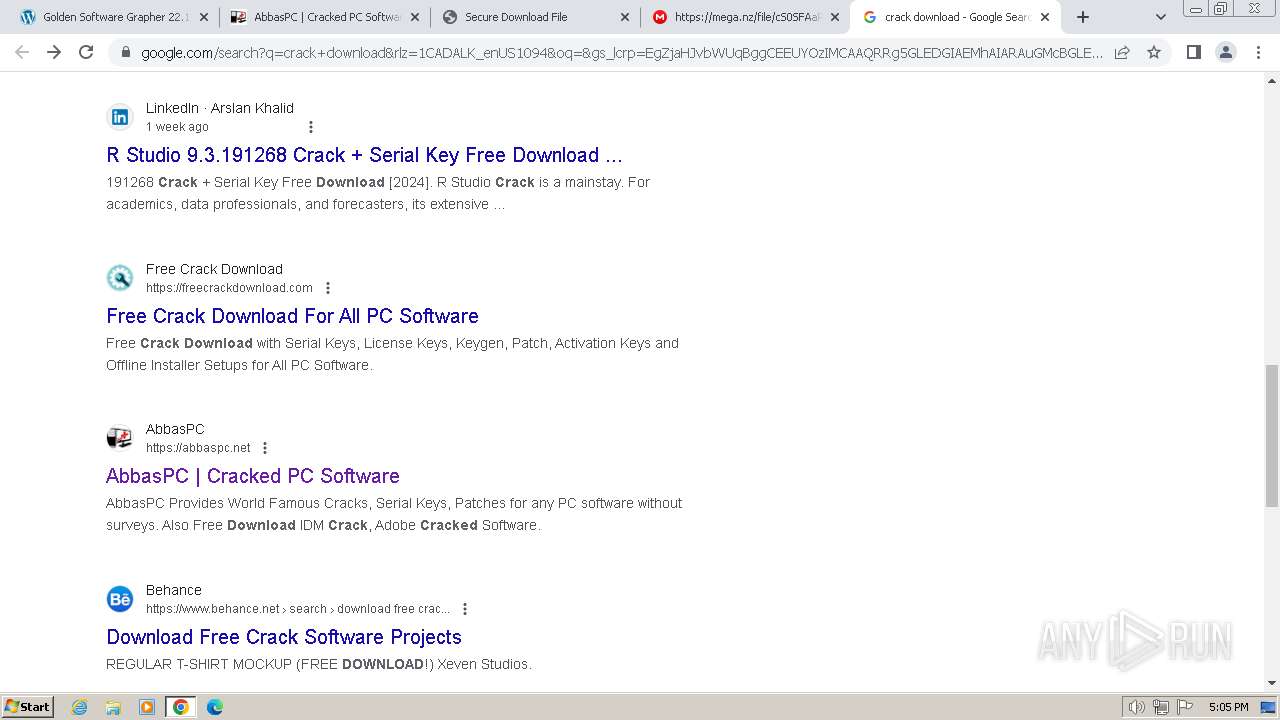This screenshot has width=1280, height=720.
Task: Open Chrome's three-dot menu
Action: pos(1257,52)
